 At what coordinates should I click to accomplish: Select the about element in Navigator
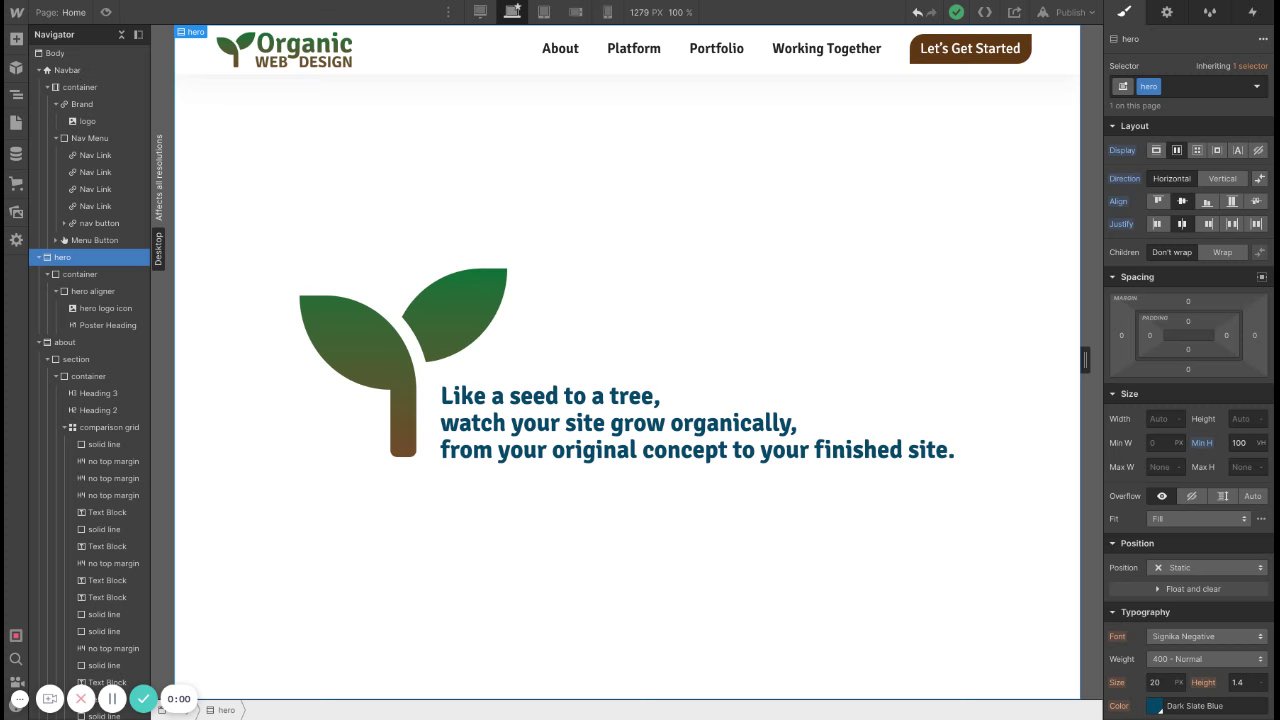[65, 342]
